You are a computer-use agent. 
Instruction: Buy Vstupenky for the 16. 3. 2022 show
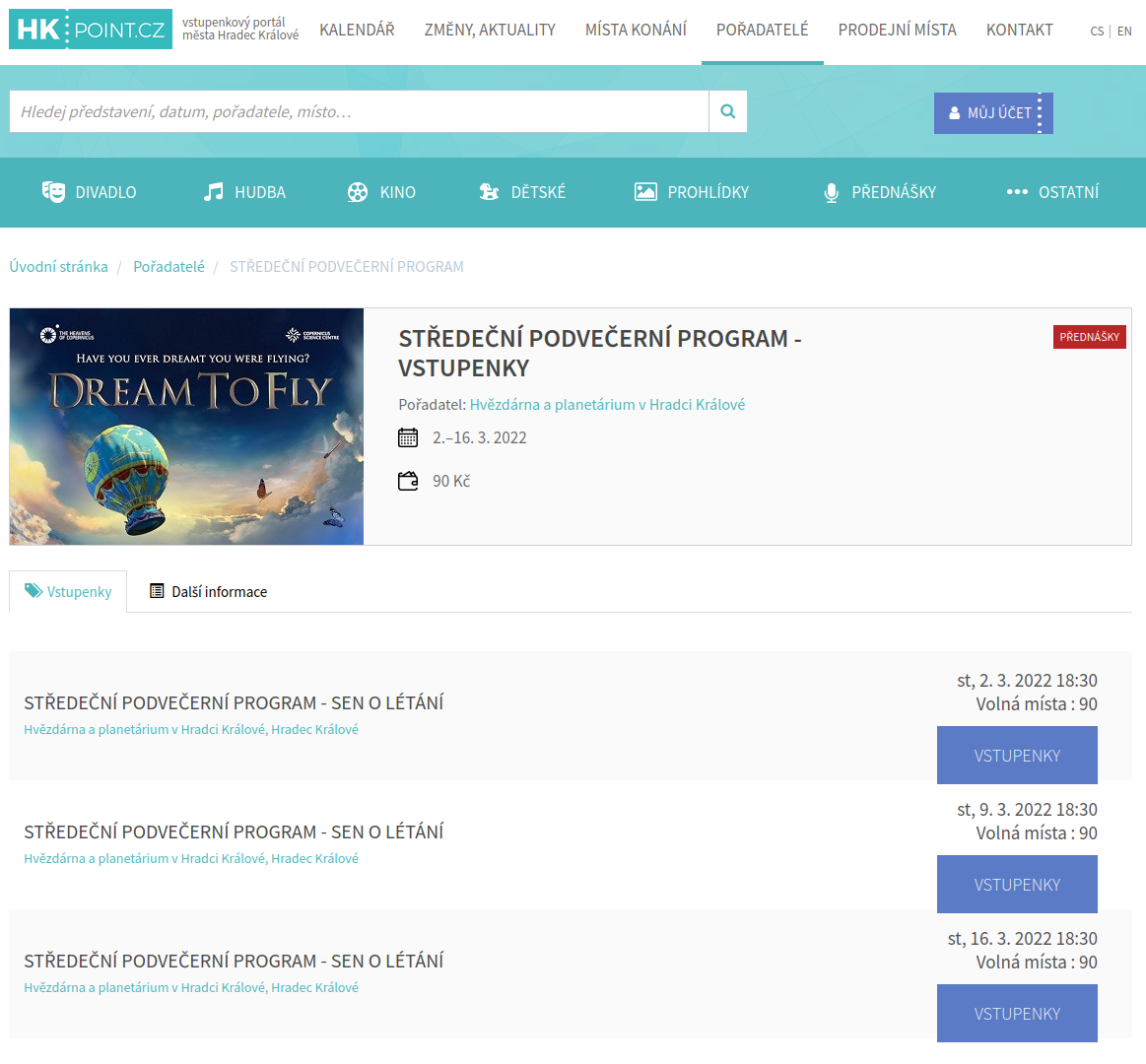1017,1014
